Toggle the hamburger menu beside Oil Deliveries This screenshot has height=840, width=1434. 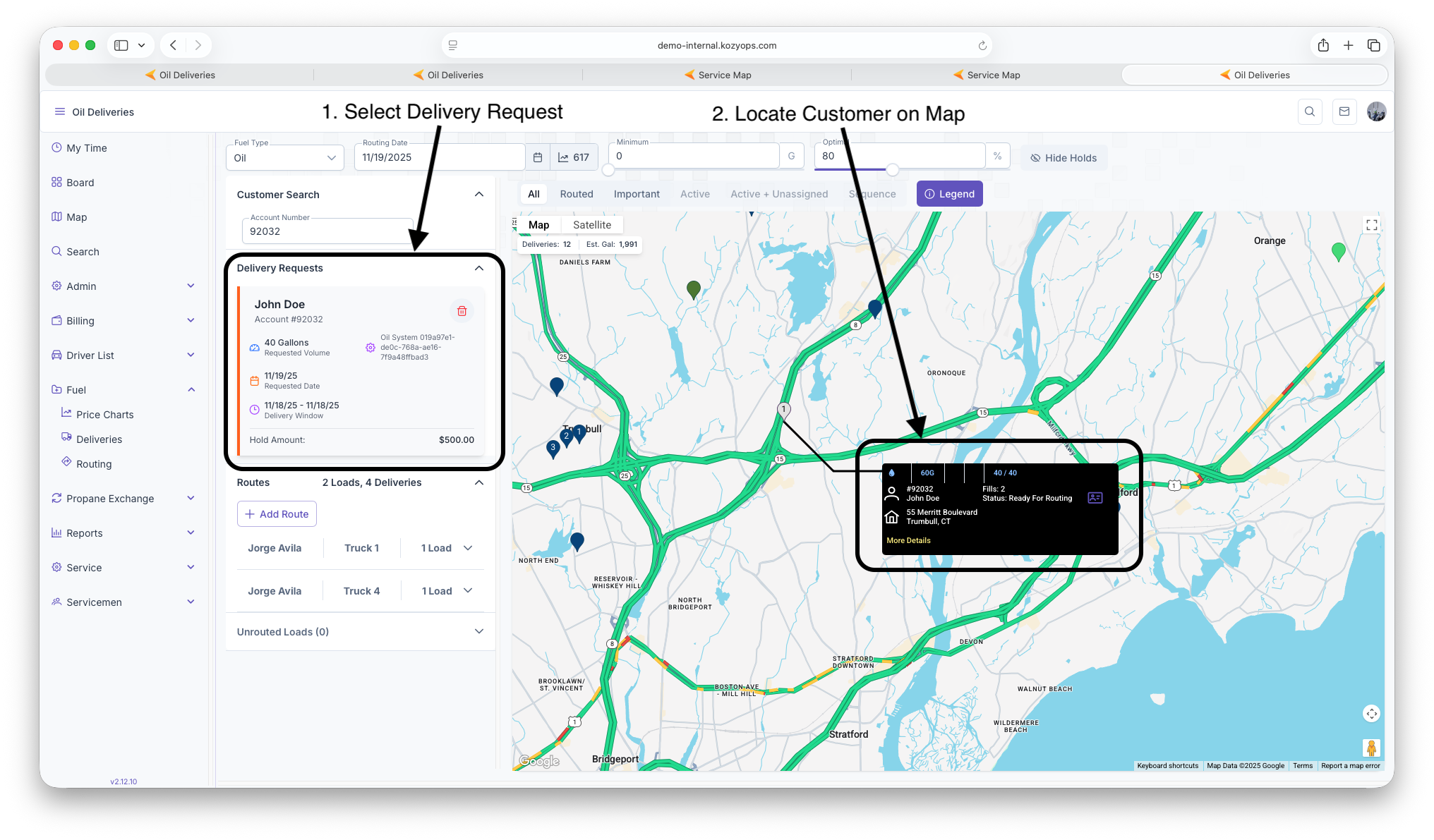point(60,111)
